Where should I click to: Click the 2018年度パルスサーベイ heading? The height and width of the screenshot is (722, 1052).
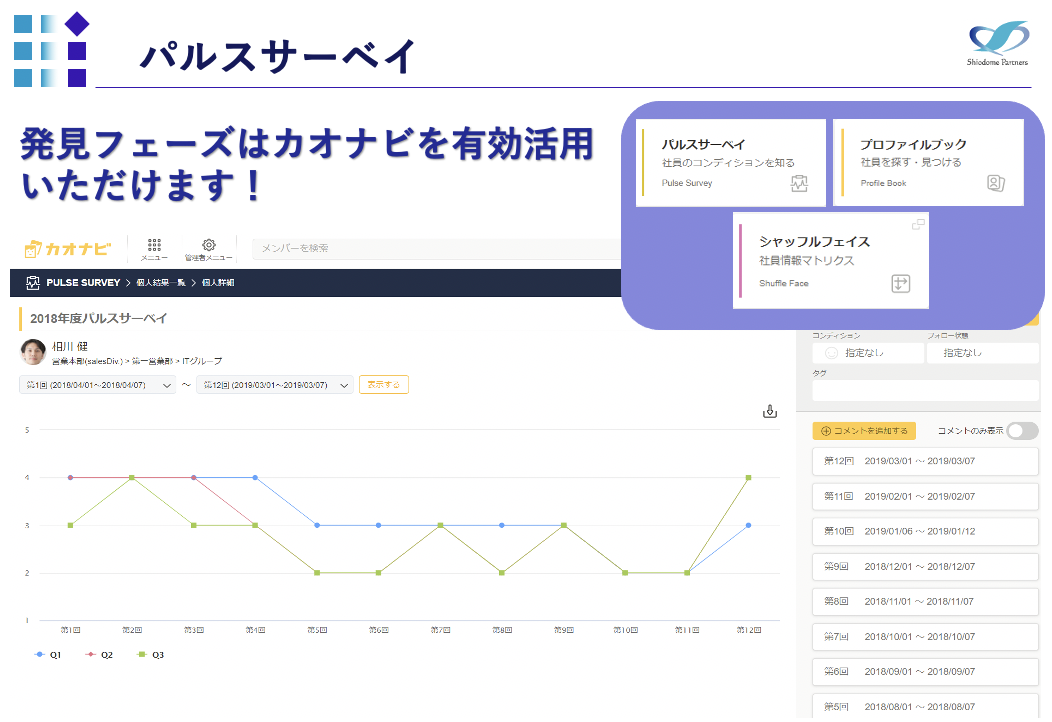pos(98,319)
